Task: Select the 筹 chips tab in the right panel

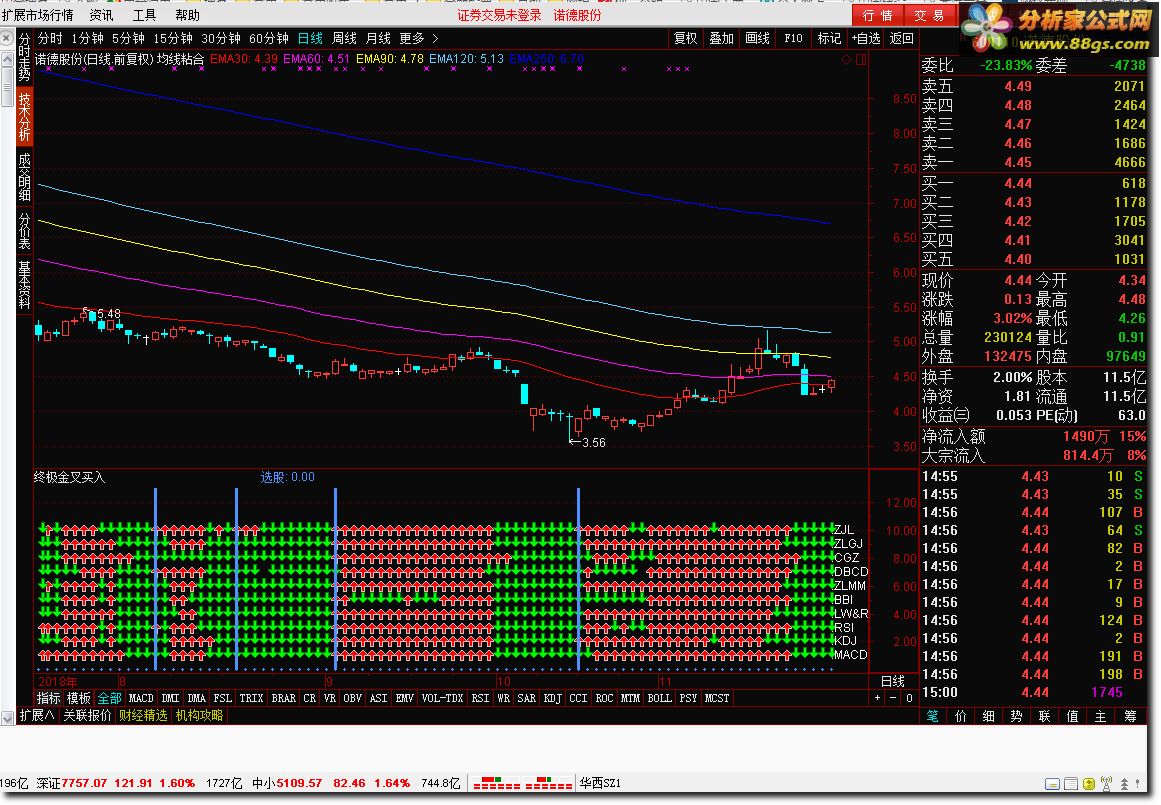Action: point(1131,716)
